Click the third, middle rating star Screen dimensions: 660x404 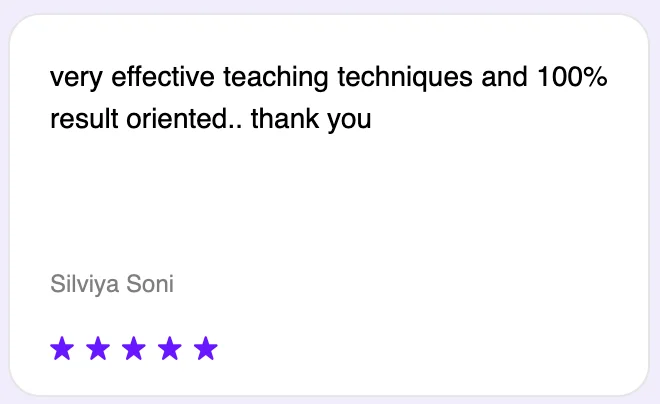[x=134, y=348]
